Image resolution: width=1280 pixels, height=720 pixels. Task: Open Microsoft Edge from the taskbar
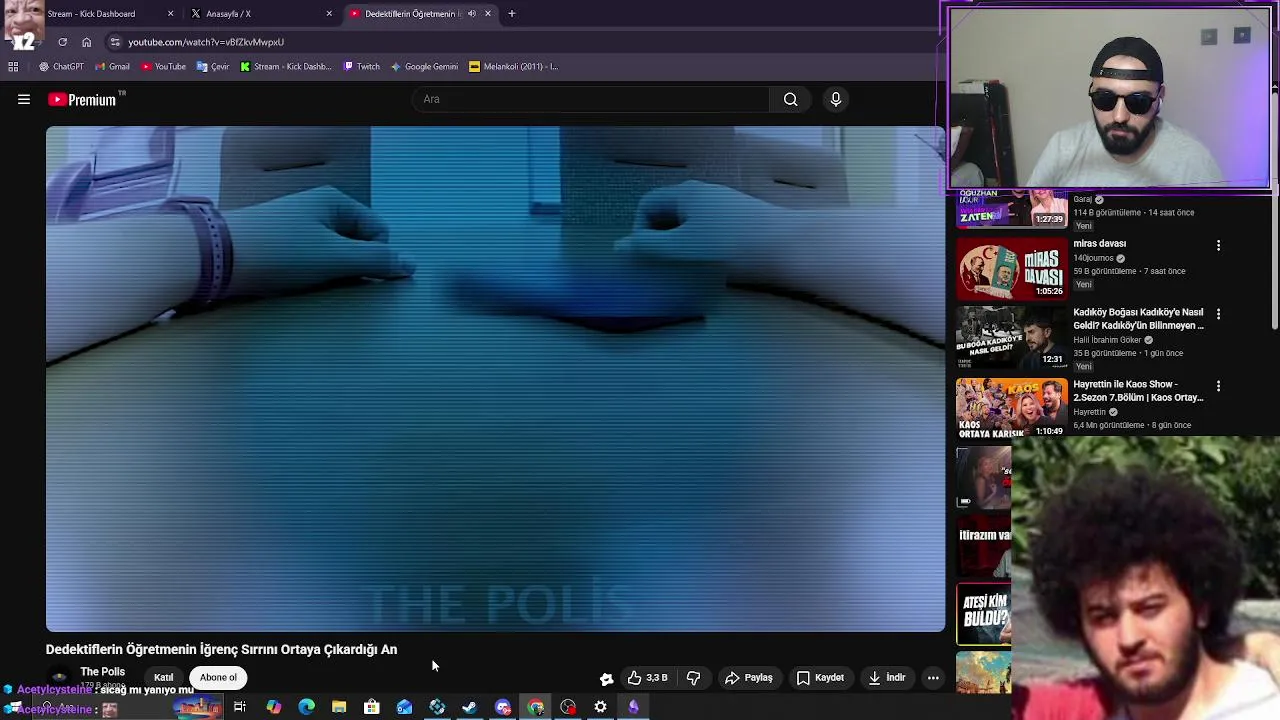(306, 707)
